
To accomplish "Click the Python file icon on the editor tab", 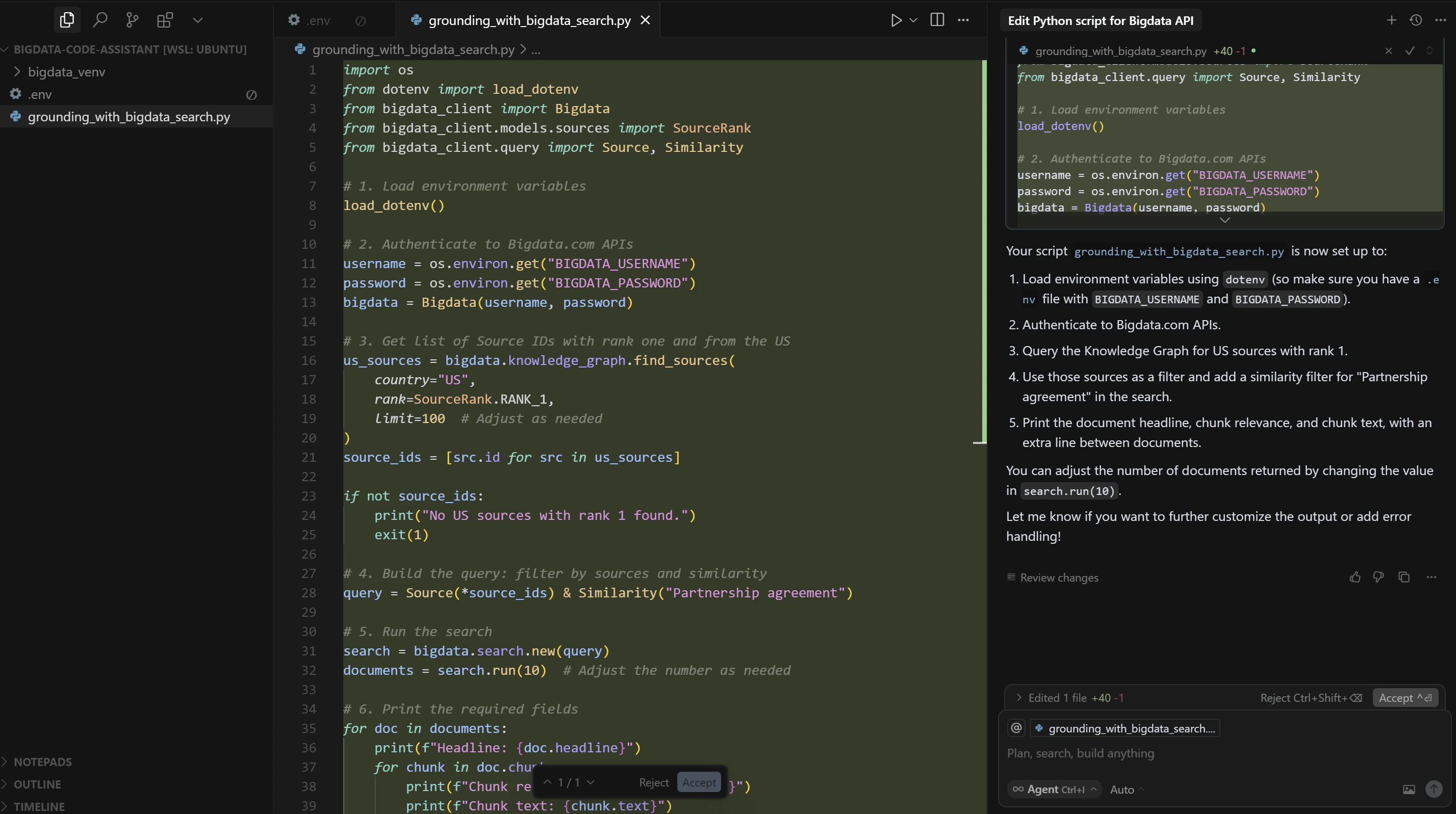I will coord(416,20).
